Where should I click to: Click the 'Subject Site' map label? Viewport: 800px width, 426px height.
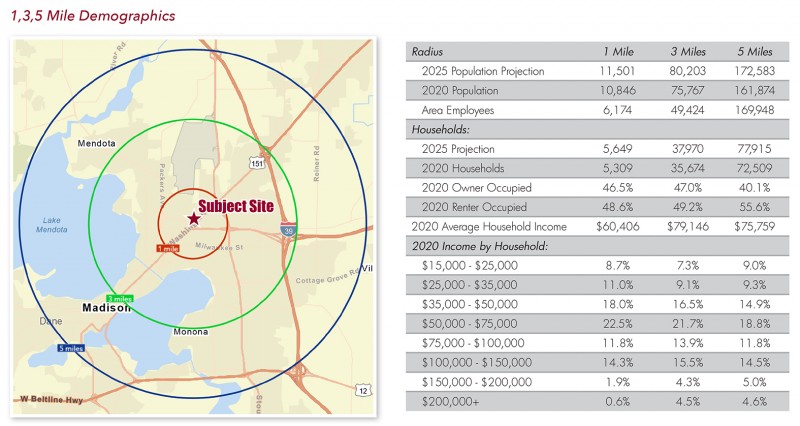pyautogui.click(x=236, y=206)
